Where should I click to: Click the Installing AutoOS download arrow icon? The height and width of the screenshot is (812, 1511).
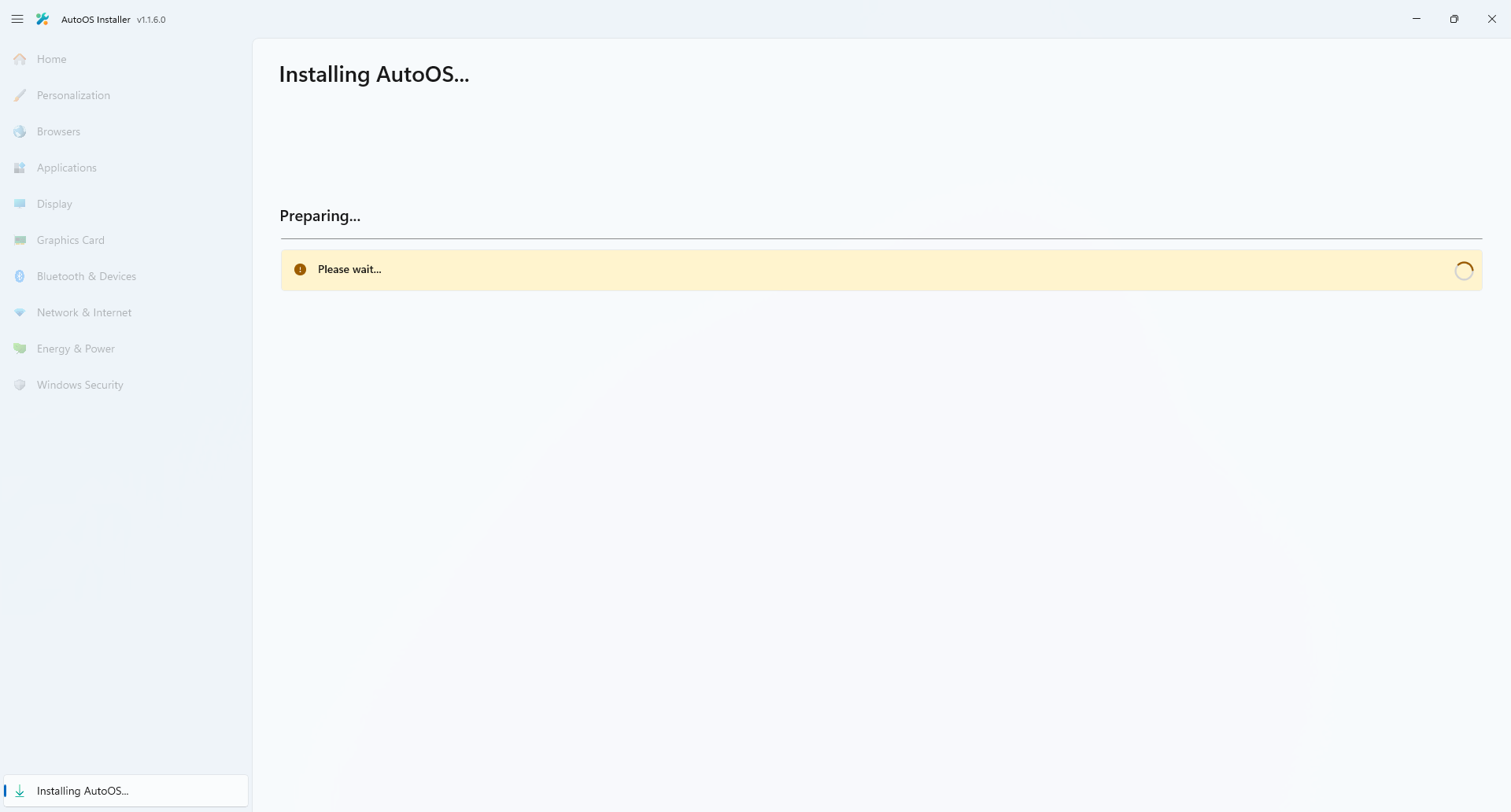click(20, 791)
